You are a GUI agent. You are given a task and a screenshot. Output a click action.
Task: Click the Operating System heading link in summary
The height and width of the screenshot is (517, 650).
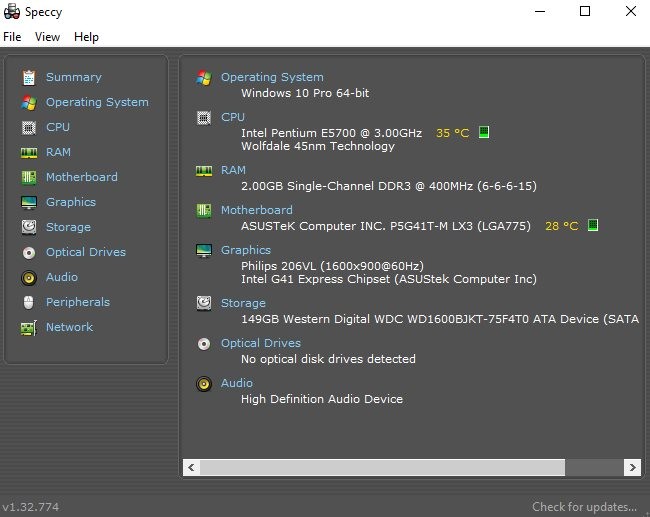pos(272,77)
